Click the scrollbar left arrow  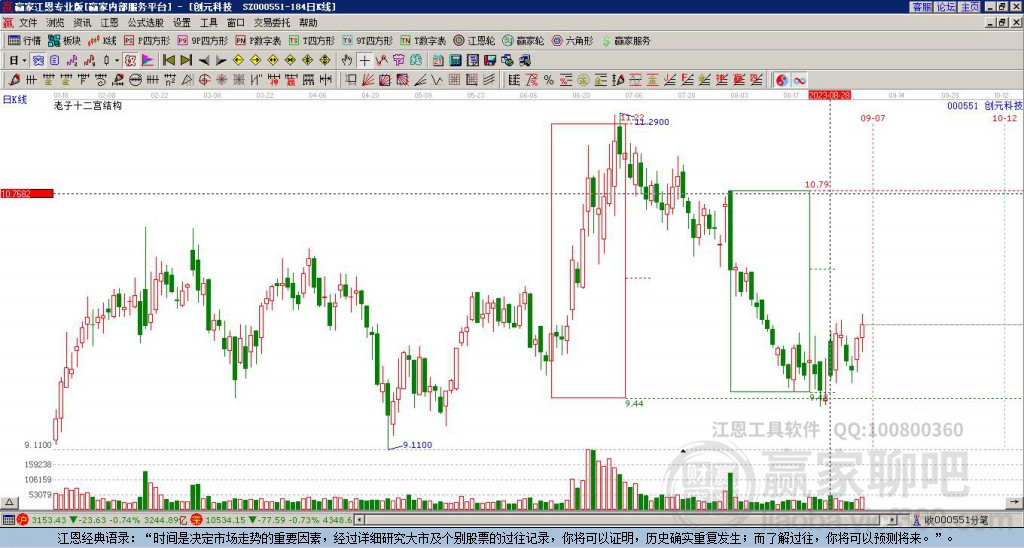click(x=359, y=520)
